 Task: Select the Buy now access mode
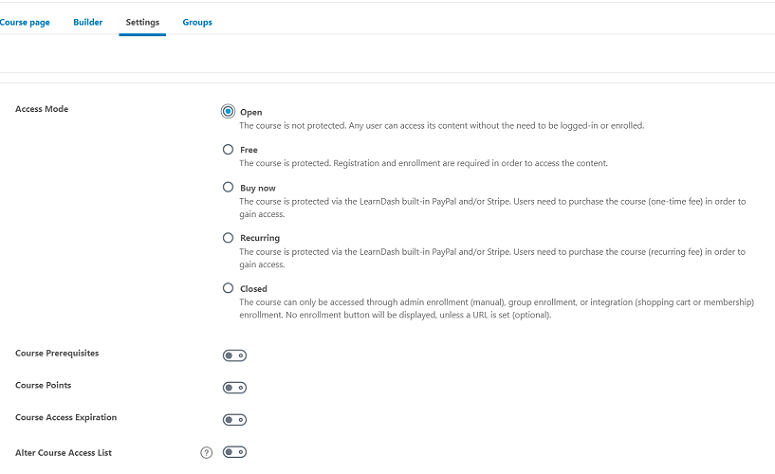click(228, 187)
